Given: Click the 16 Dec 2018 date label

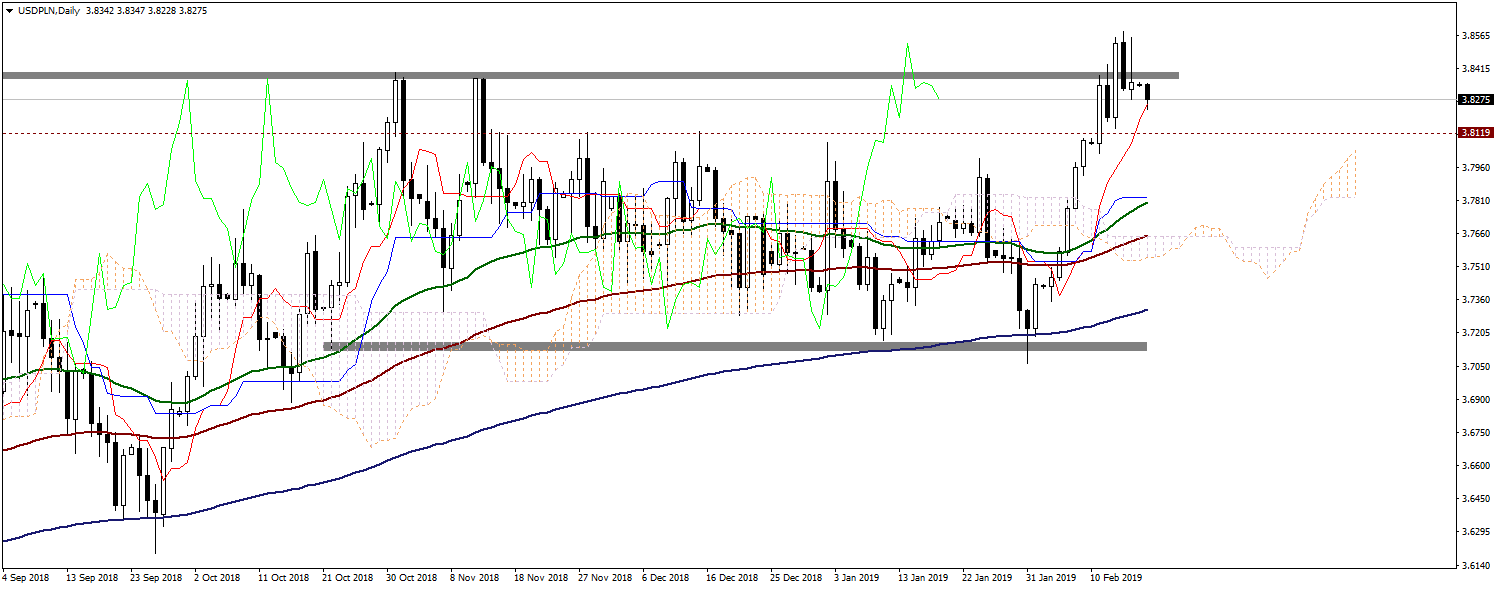Looking at the screenshot, I should click(x=730, y=578).
